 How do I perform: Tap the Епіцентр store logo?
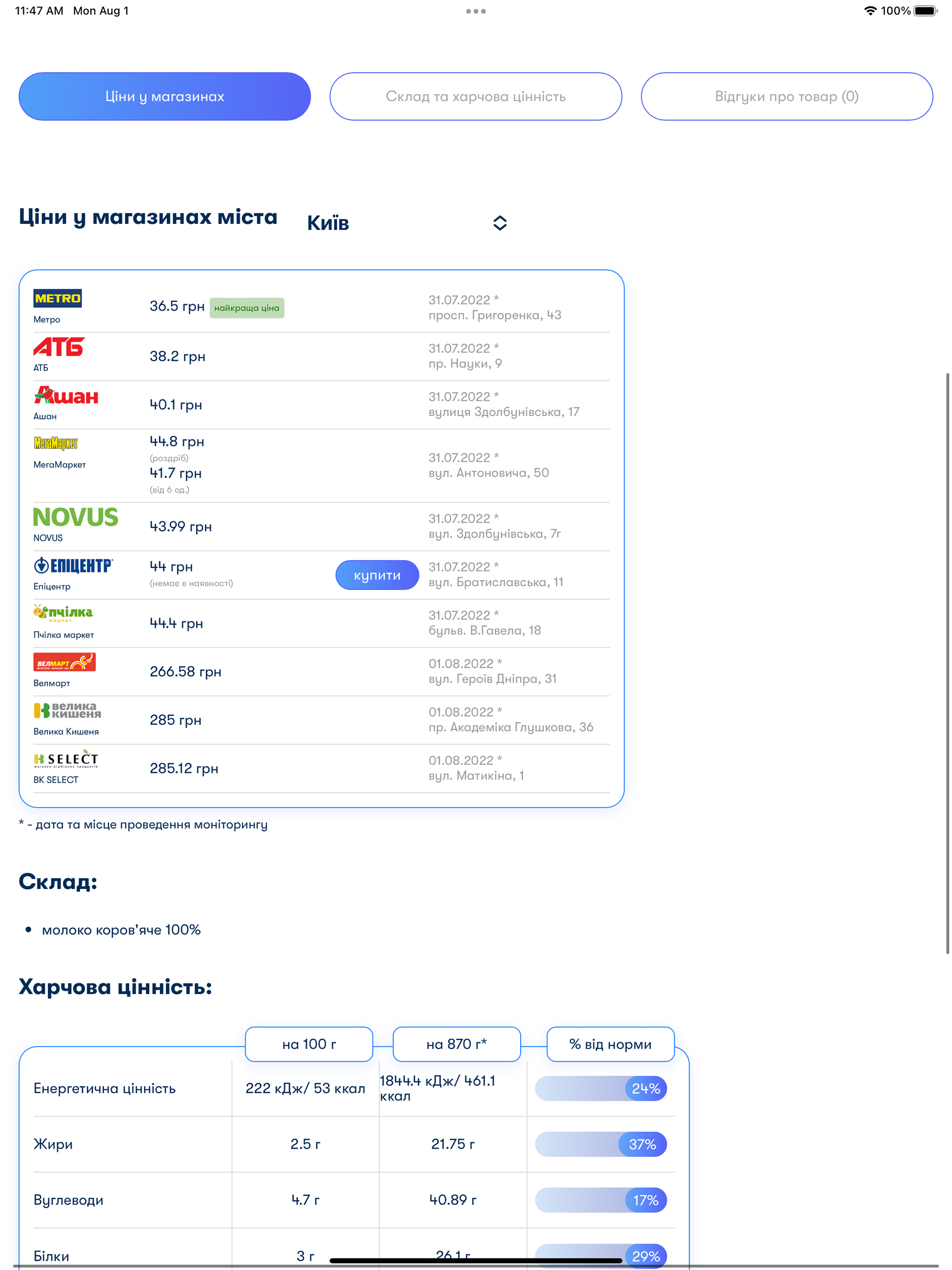click(x=73, y=565)
